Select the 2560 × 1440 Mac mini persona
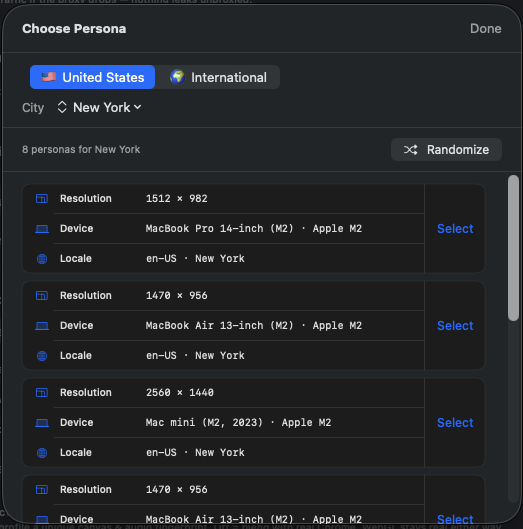The image size is (523, 529). click(455, 422)
